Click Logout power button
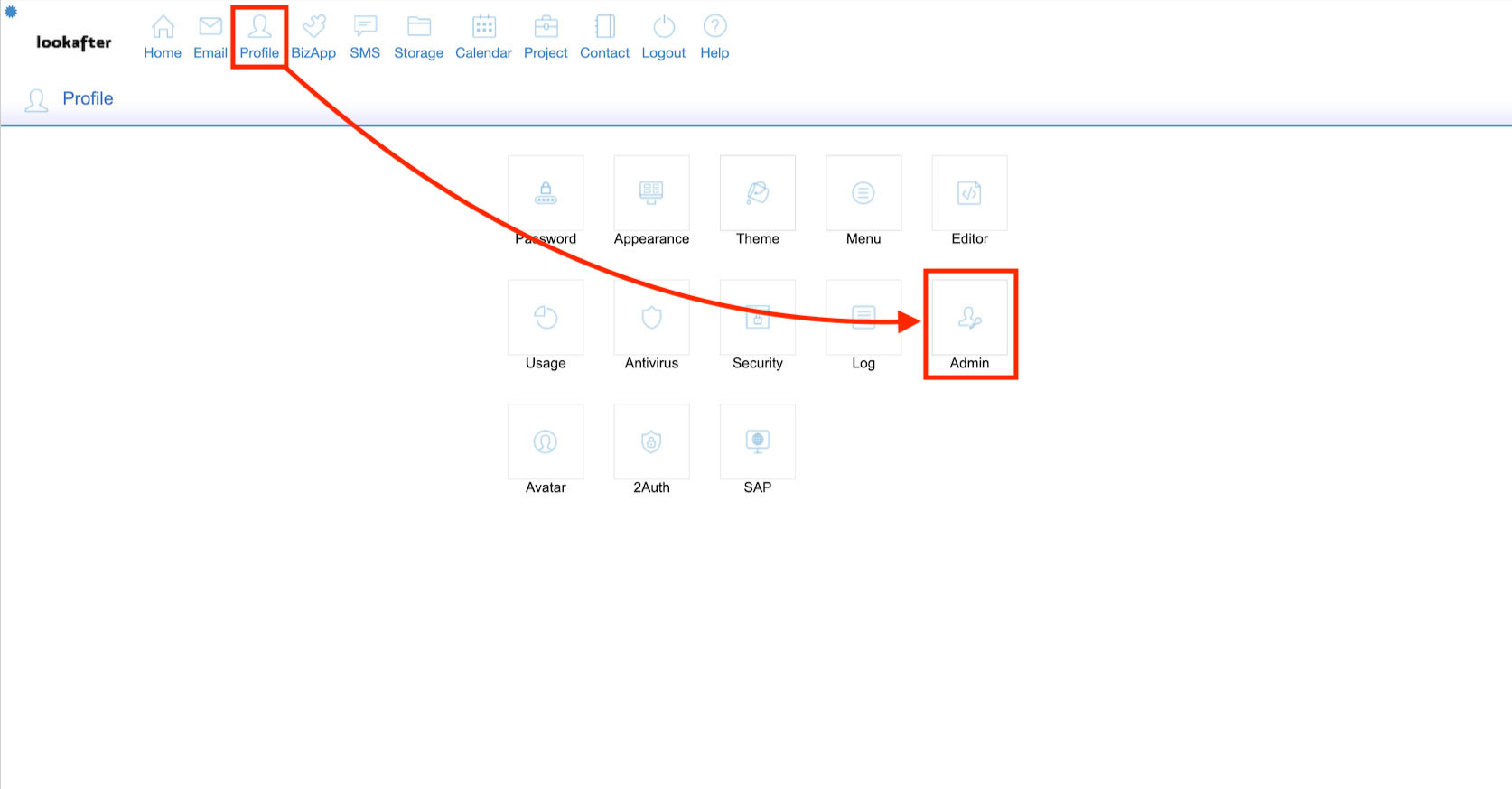Screen dimensions: 1512x789 pos(663,38)
